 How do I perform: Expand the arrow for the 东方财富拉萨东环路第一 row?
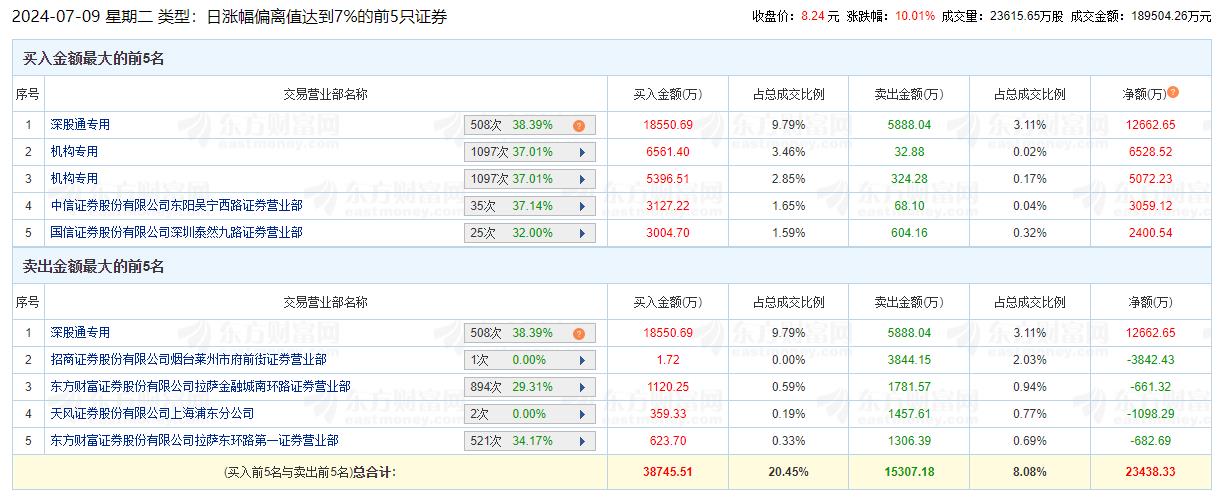[x=580, y=441]
